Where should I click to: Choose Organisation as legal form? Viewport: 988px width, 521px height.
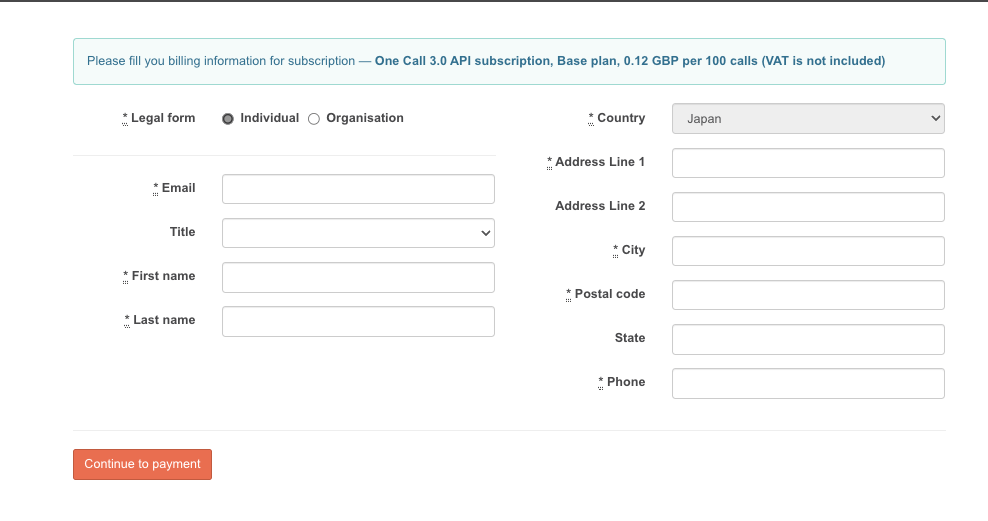(x=314, y=118)
